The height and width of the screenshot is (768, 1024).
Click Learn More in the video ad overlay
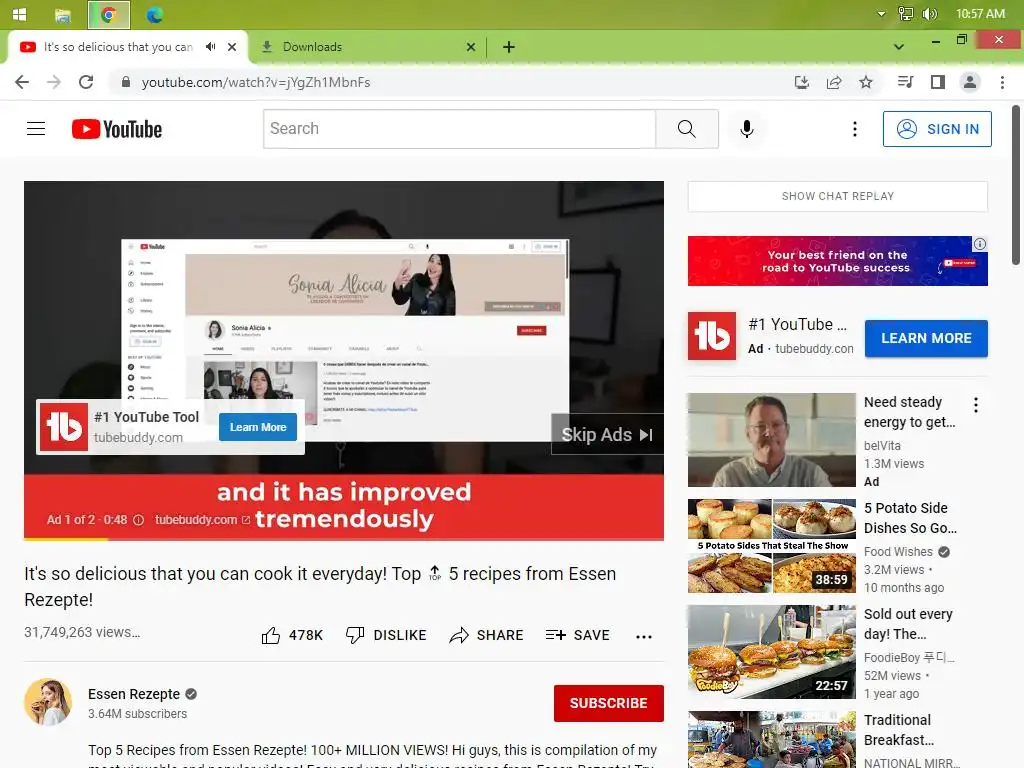258,427
